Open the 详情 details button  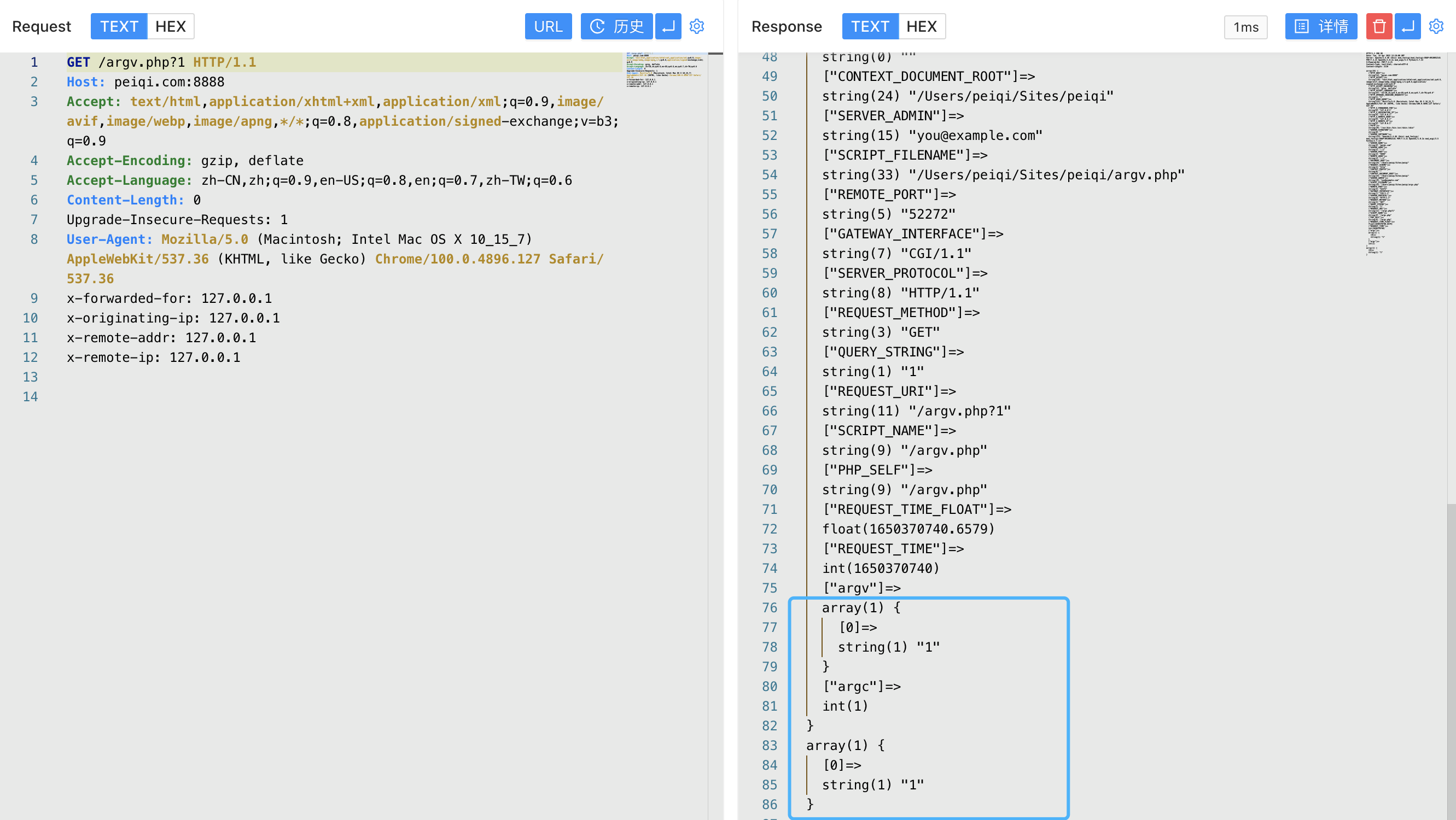click(x=1321, y=27)
